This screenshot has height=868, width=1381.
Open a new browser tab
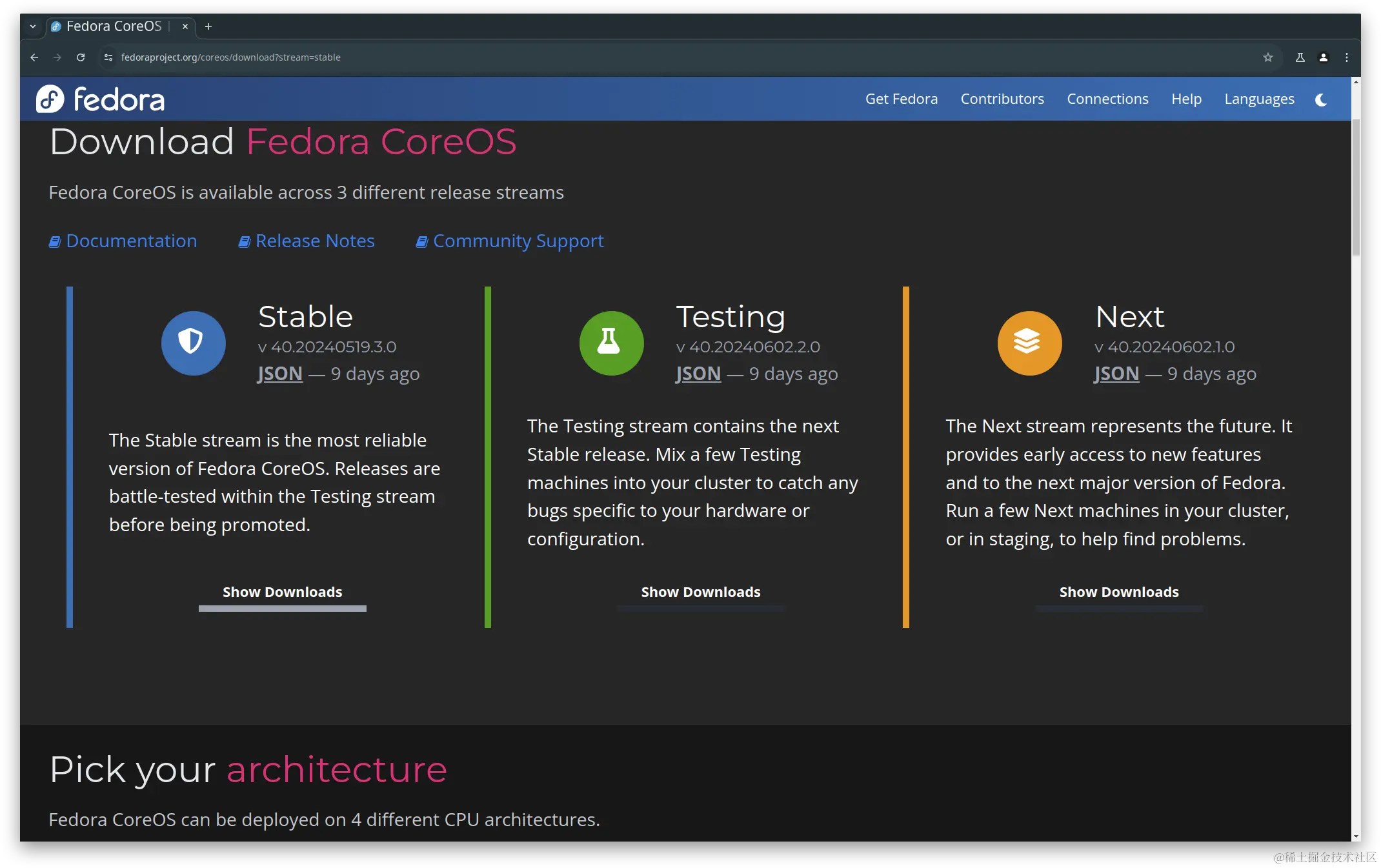[208, 26]
